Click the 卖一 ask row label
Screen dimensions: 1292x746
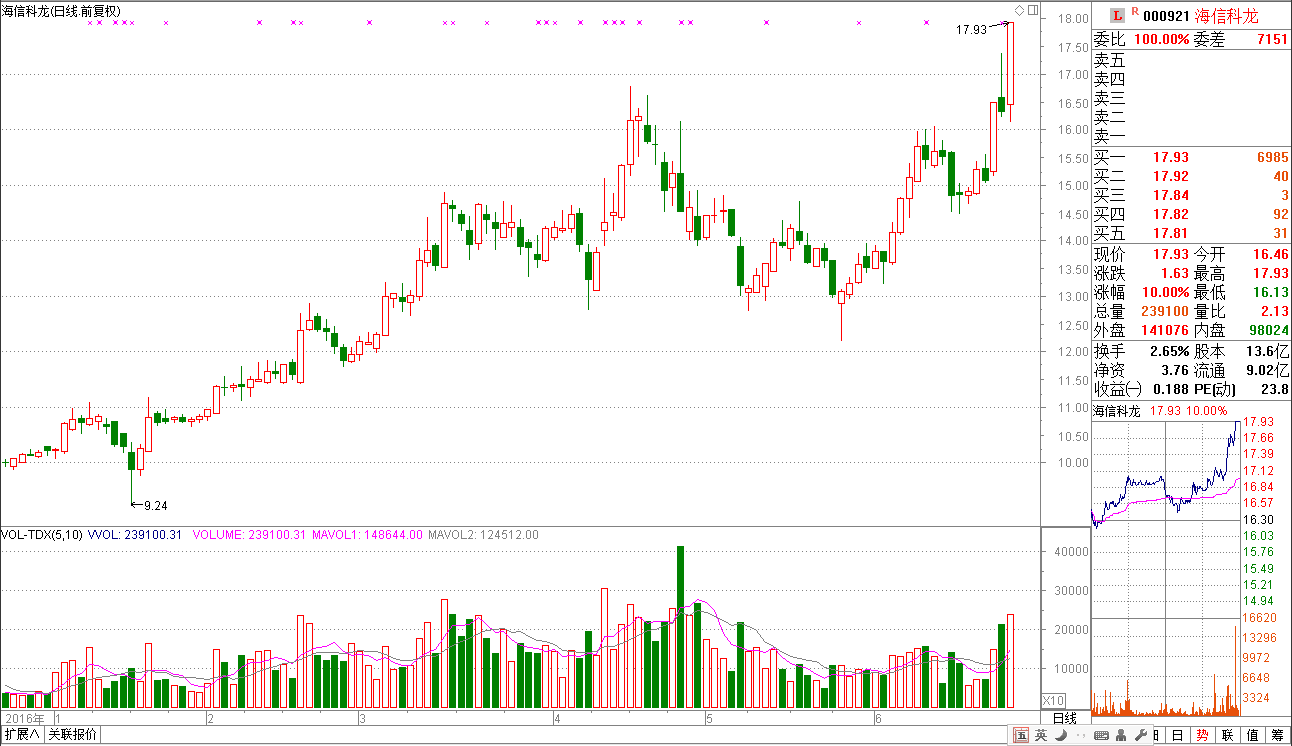point(1109,136)
